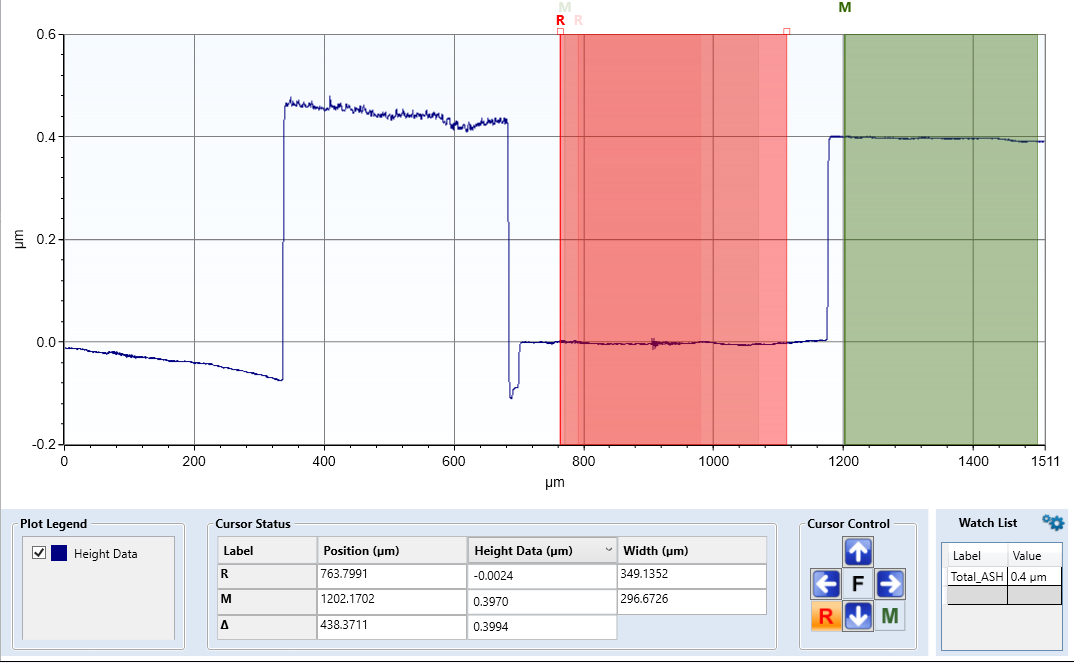Open the Height Data column dropdown arrow
The width and height of the screenshot is (1074, 663).
point(608,550)
